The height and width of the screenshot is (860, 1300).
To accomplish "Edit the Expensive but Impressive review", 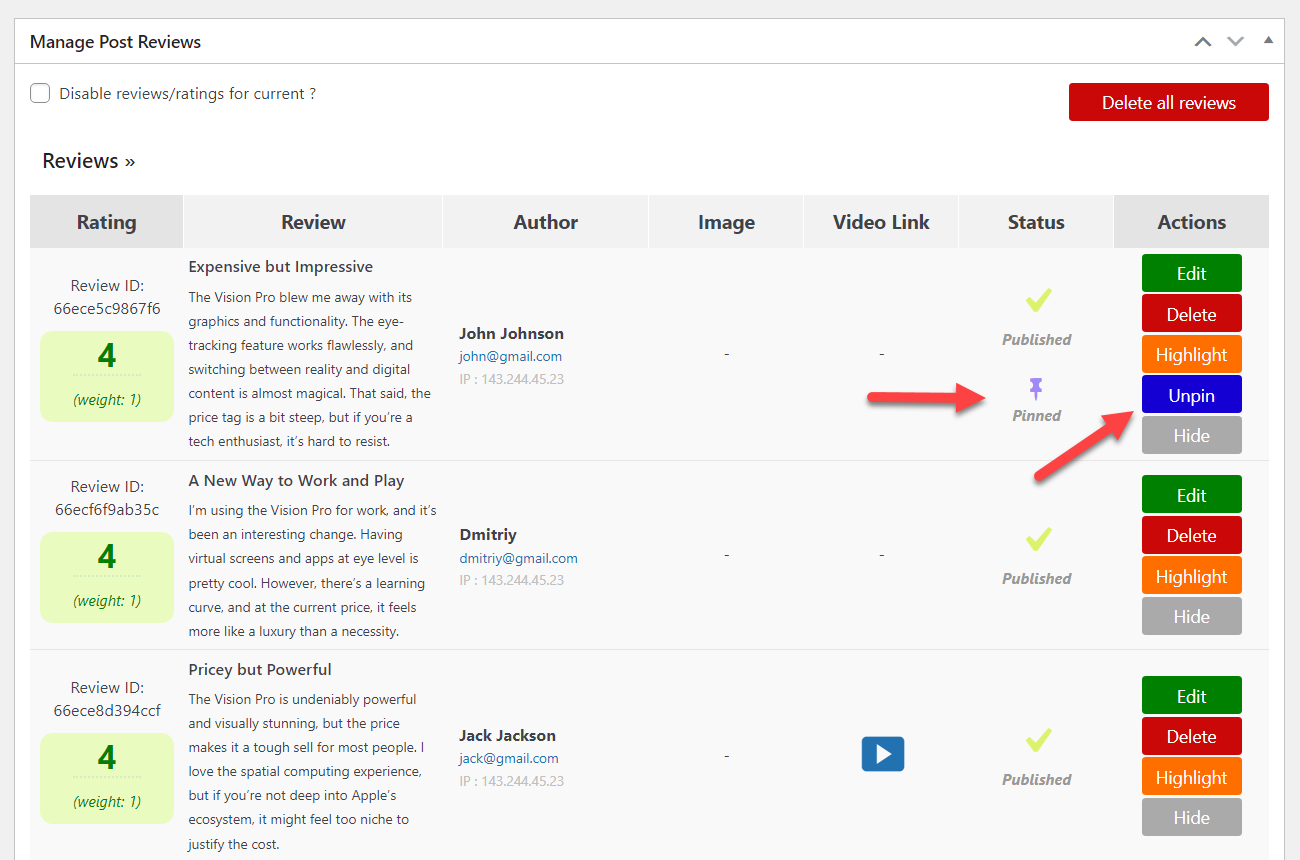I will [x=1191, y=273].
